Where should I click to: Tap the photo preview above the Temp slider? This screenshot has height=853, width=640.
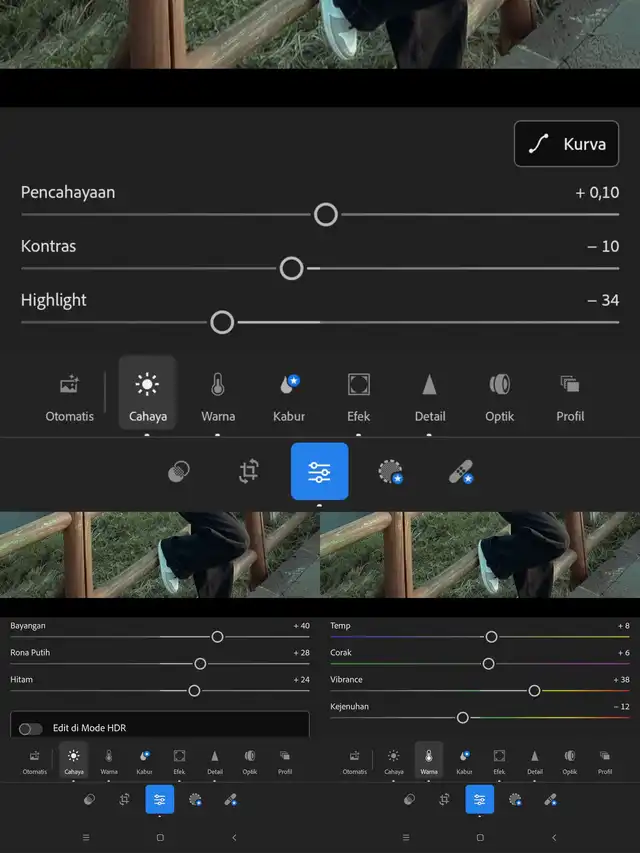pyautogui.click(x=480, y=555)
